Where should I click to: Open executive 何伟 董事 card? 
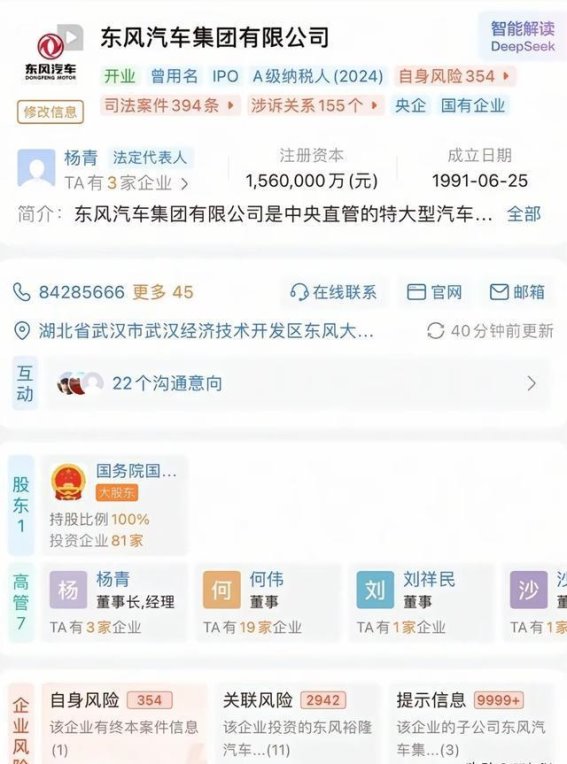[268, 603]
